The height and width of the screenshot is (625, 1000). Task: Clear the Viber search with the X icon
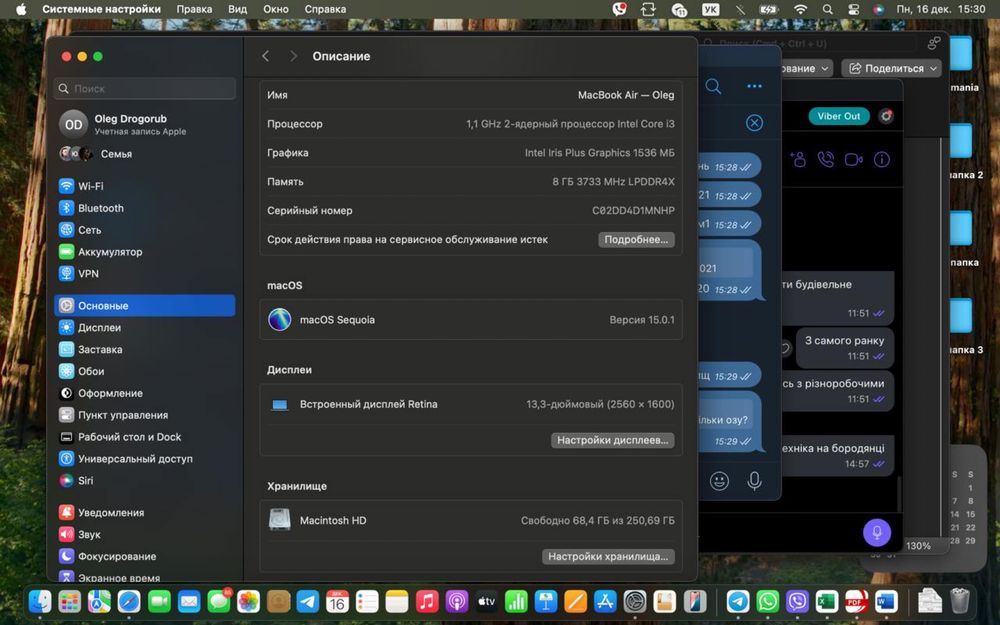pyautogui.click(x=754, y=122)
